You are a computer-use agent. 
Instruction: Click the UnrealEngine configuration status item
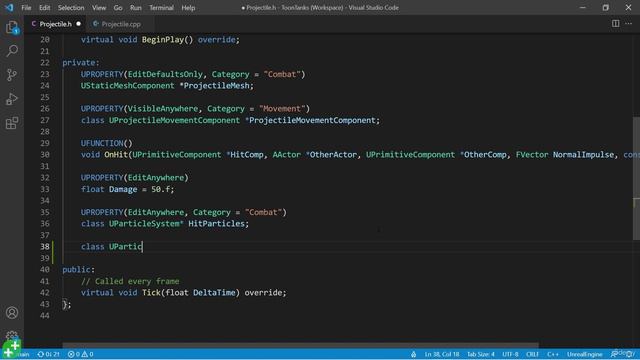pos(584,354)
